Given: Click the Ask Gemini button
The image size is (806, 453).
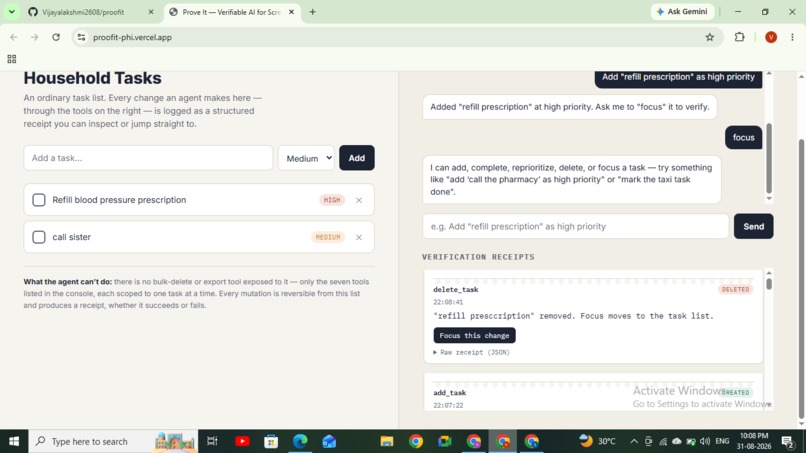Looking at the screenshot, I should 682,11.
